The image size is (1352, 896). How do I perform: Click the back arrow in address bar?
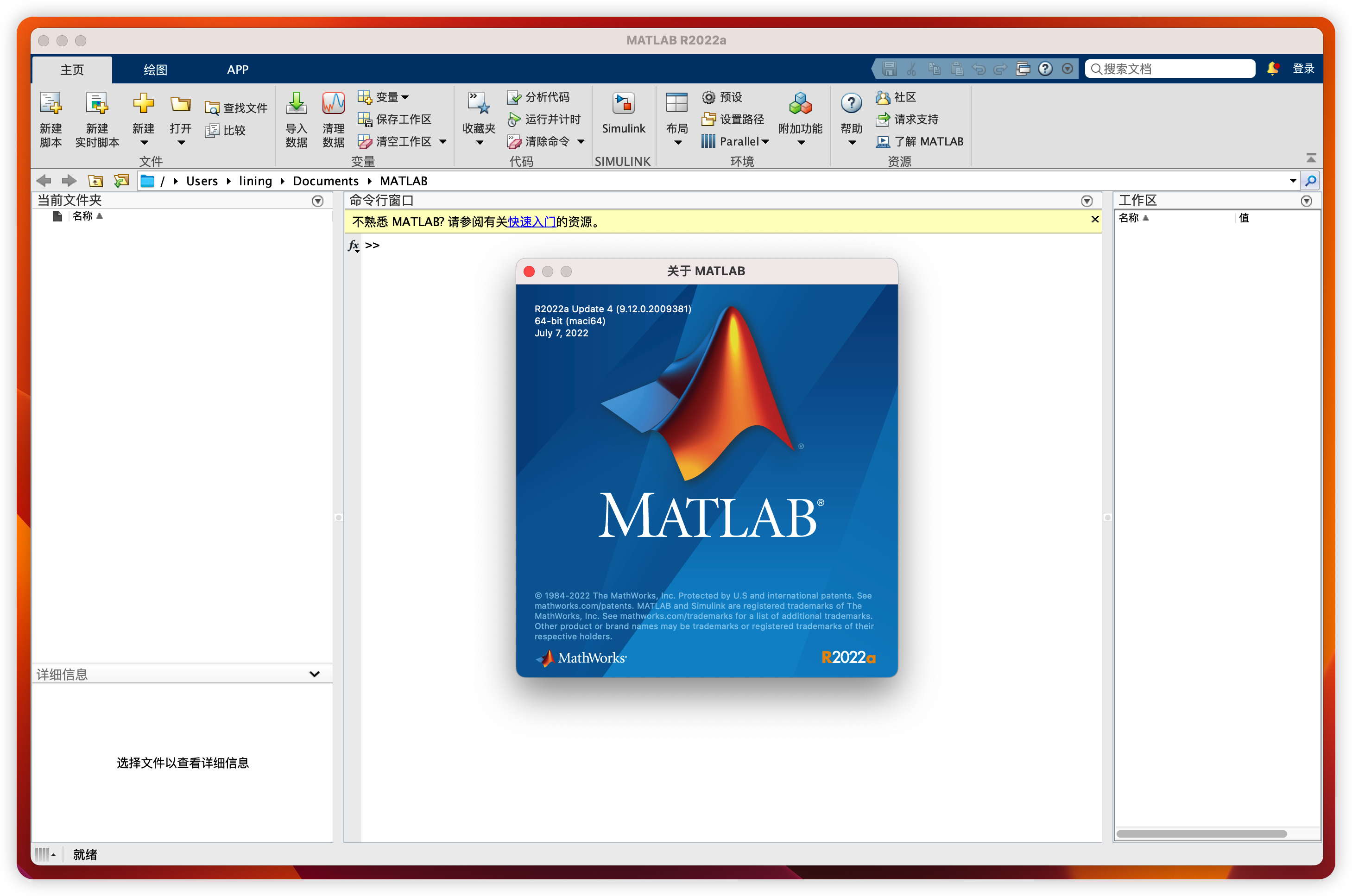tap(44, 181)
